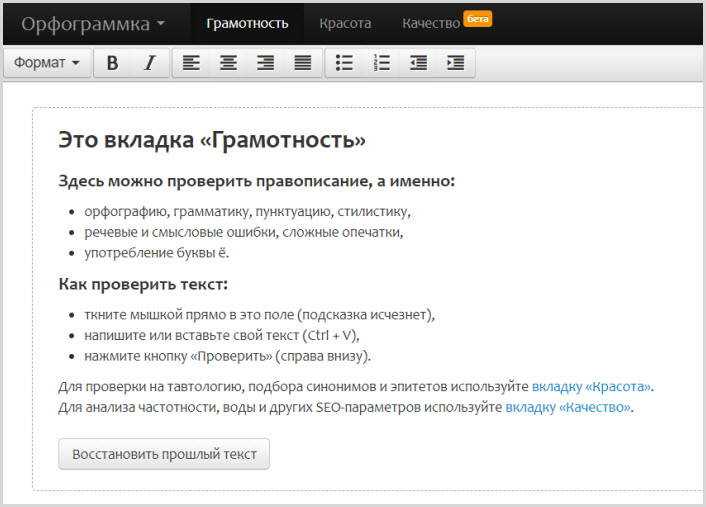Viewport: 706px width, 507px height.
Task: Toggle italic formatting button
Action: [x=150, y=63]
